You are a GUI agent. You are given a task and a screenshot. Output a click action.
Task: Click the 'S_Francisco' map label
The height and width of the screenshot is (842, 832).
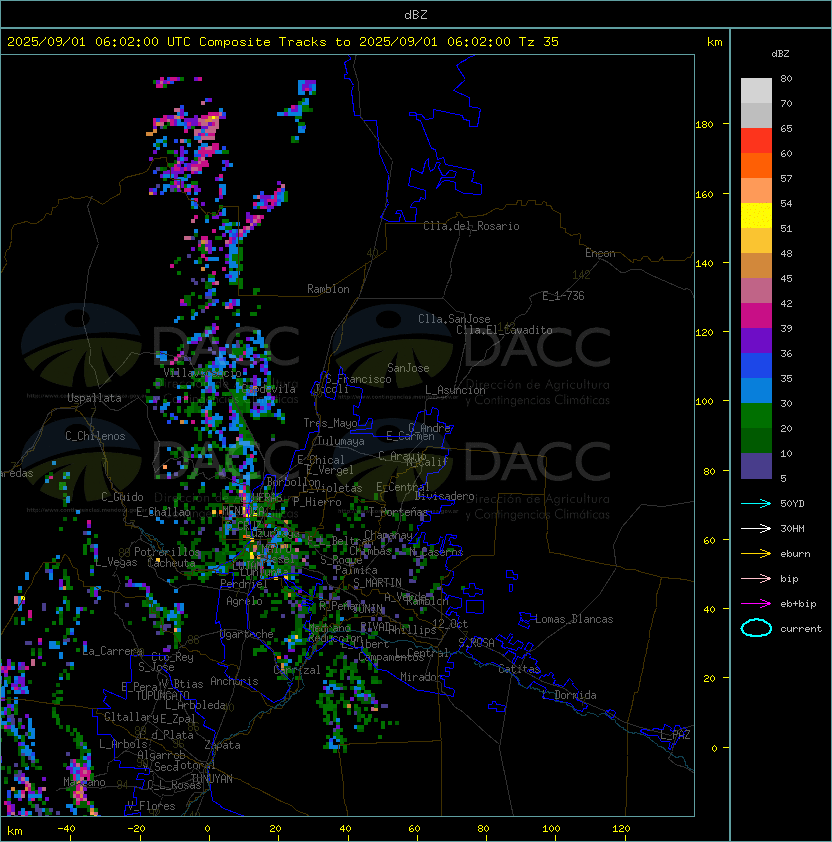(x=358, y=379)
